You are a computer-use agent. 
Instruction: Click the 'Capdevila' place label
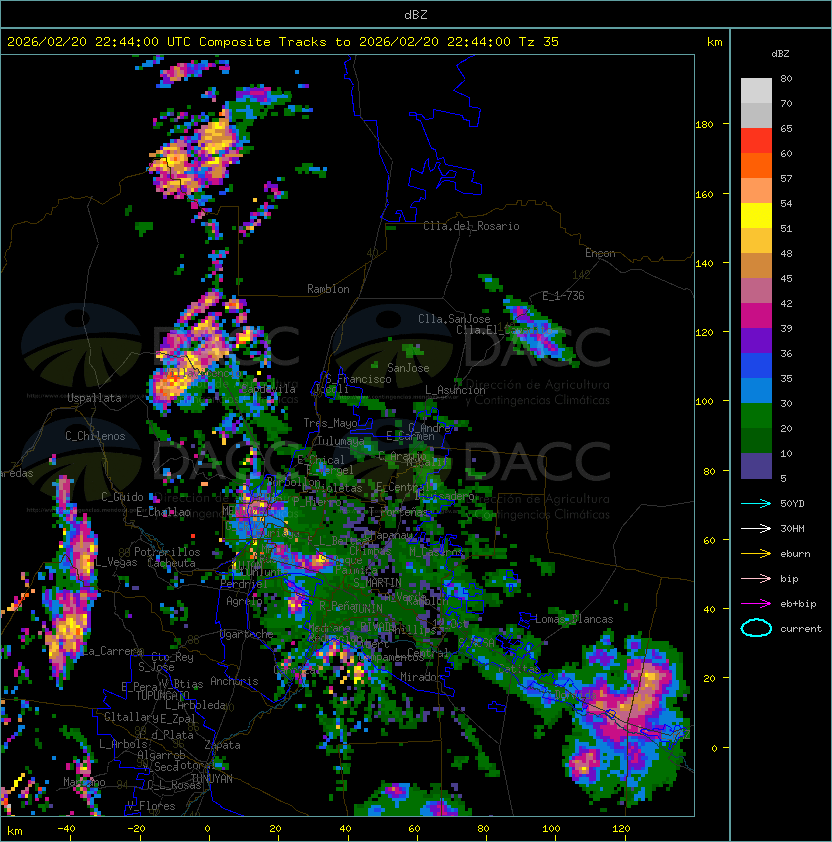(x=268, y=389)
